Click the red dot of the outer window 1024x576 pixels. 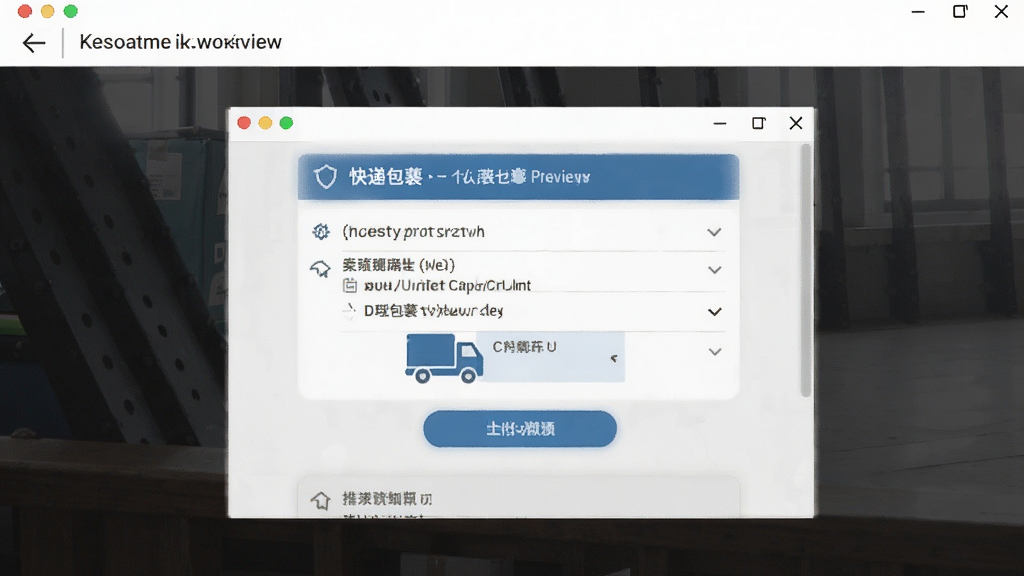tap(25, 11)
